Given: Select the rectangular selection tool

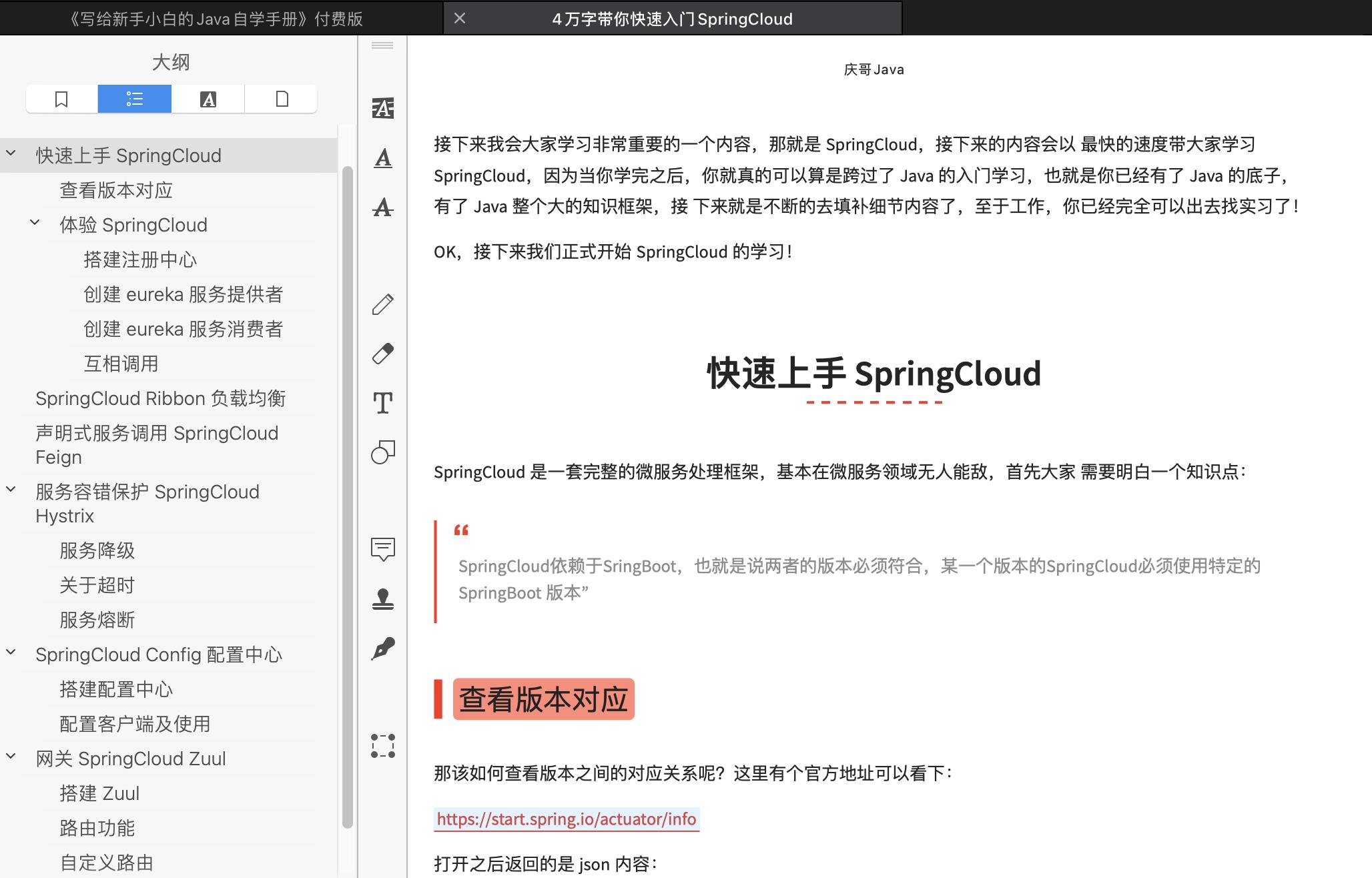Looking at the screenshot, I should (383, 746).
